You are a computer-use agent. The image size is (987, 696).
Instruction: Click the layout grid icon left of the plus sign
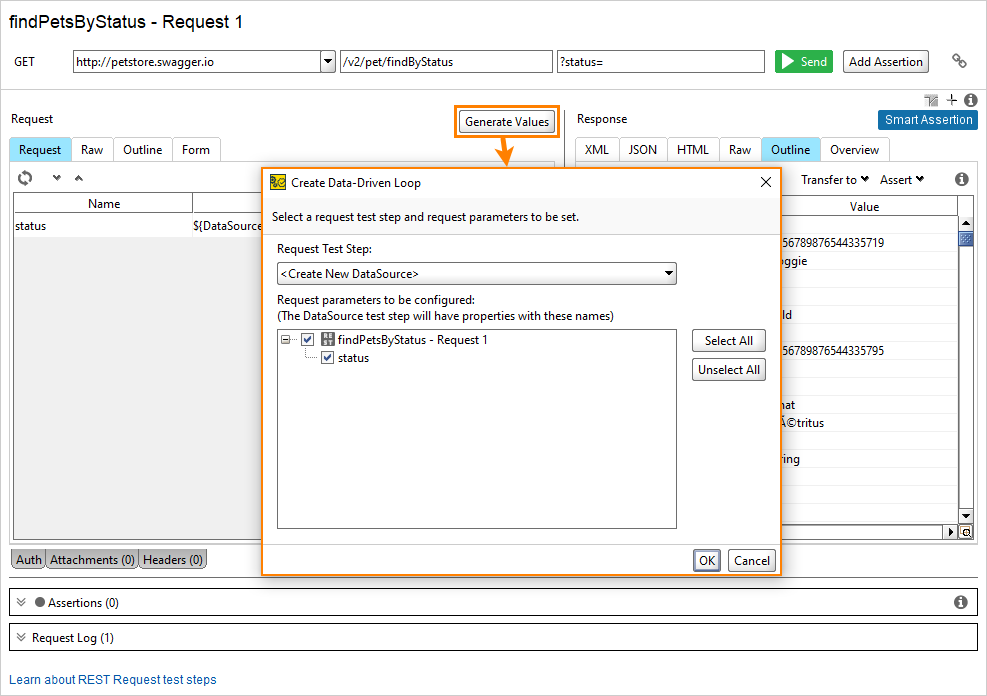coord(930,100)
